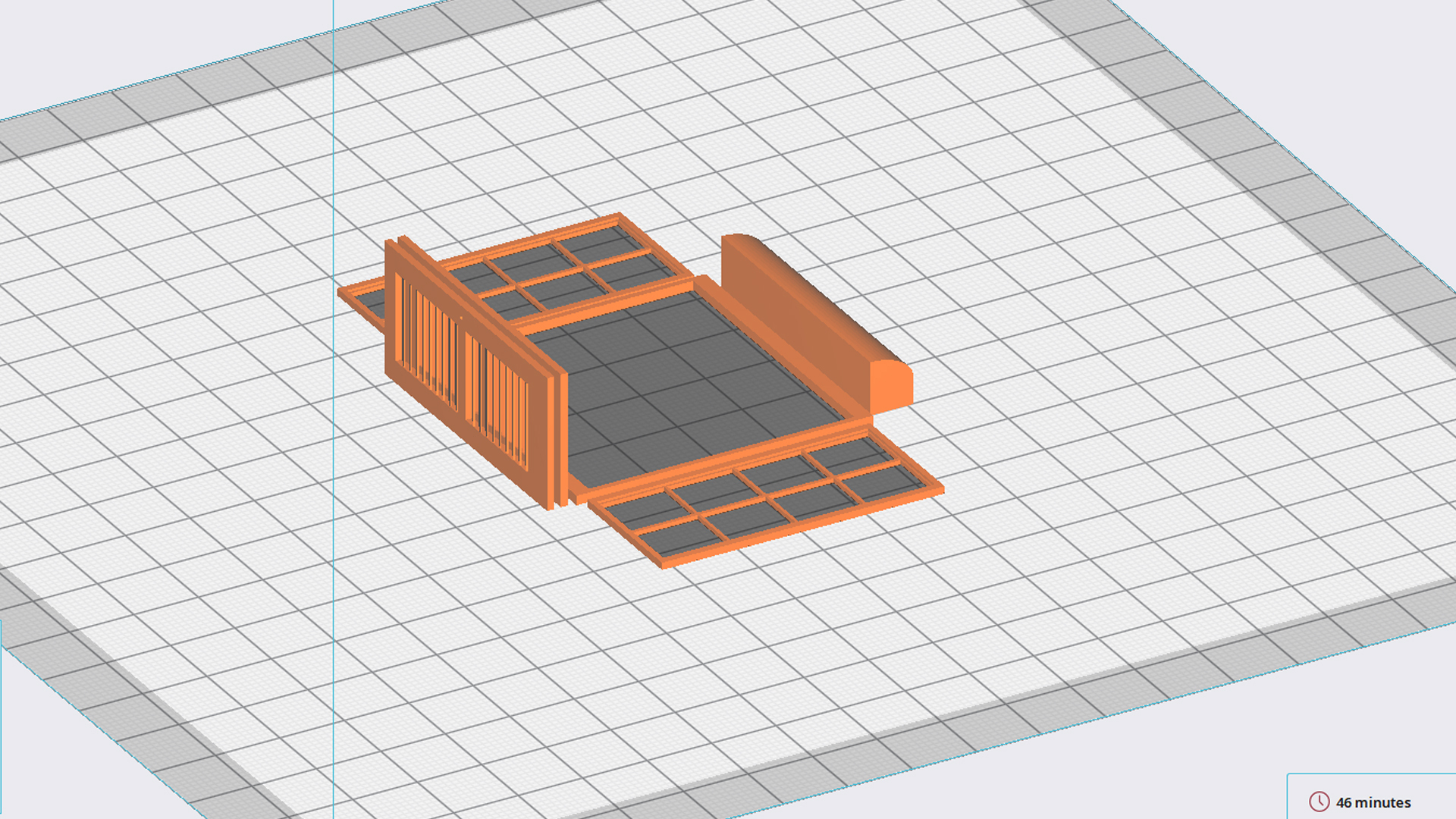Click the clock icon beside print time
Screen dimensions: 1456x819
pos(1319,802)
